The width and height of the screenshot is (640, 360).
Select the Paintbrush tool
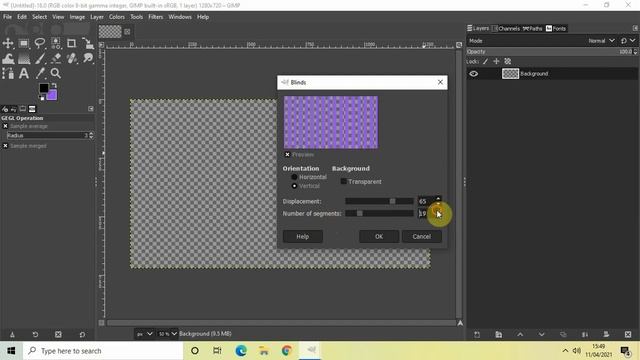40,59
